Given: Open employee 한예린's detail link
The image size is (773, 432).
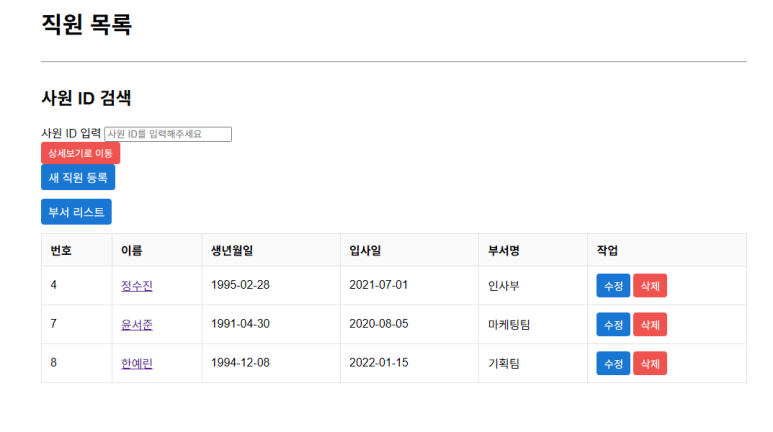Looking at the screenshot, I should tap(137, 363).
